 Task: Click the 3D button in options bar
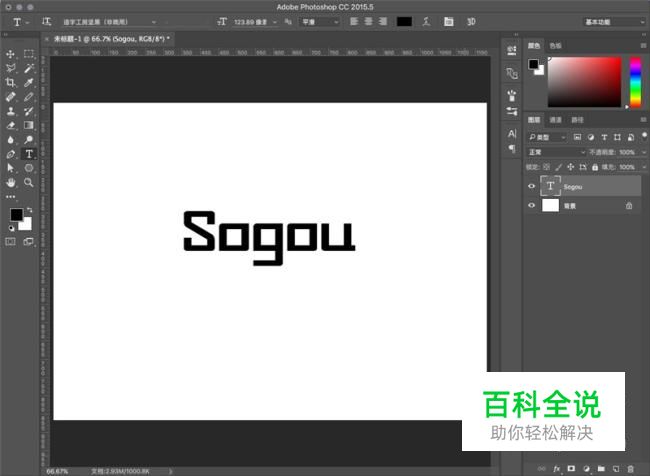(470, 21)
